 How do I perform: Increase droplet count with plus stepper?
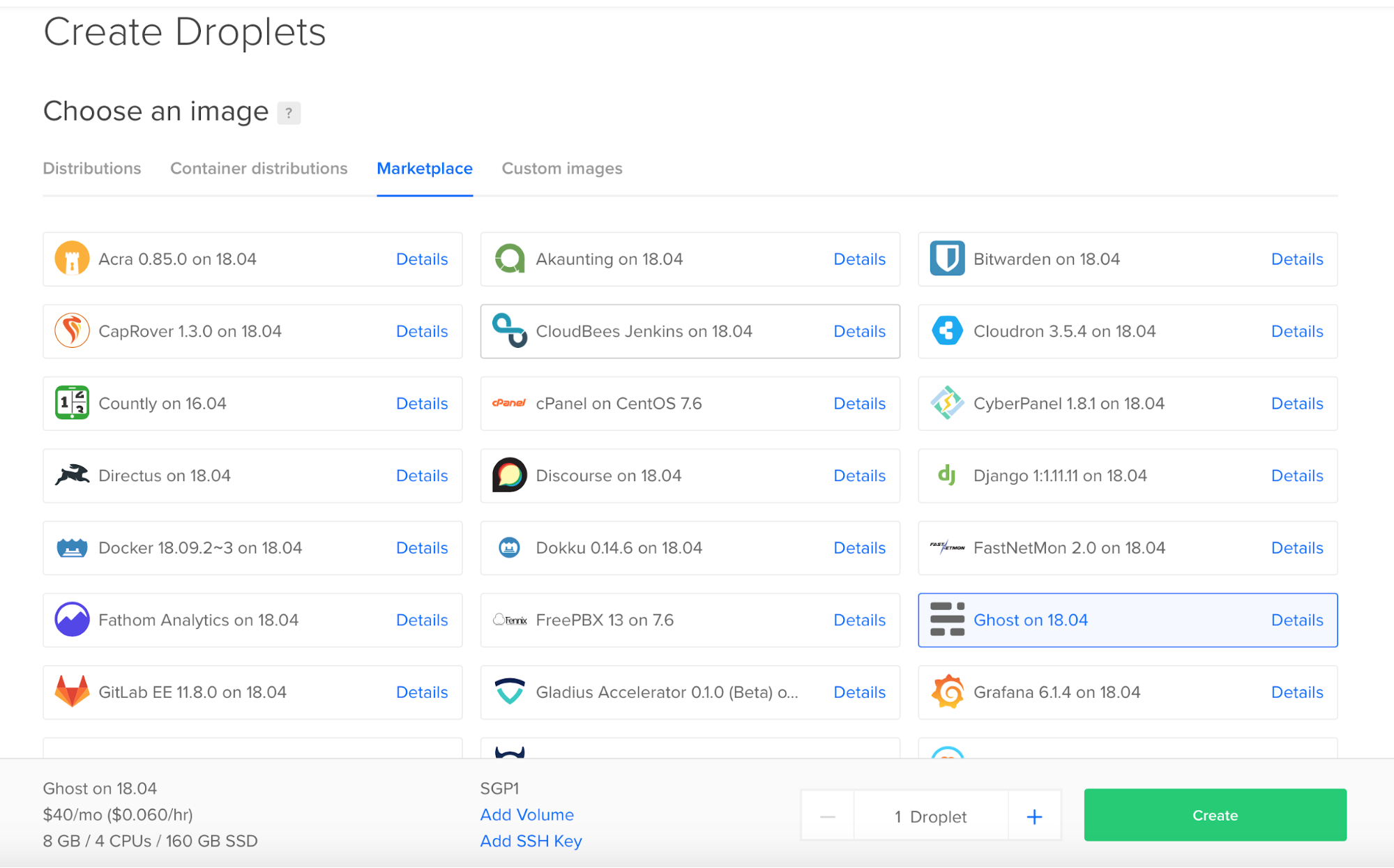(x=1034, y=815)
